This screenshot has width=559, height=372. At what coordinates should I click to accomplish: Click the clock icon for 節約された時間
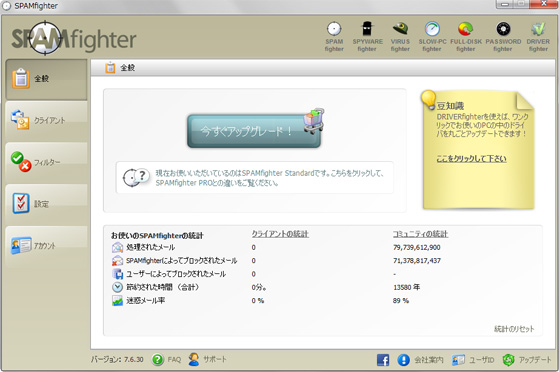[x=117, y=287]
